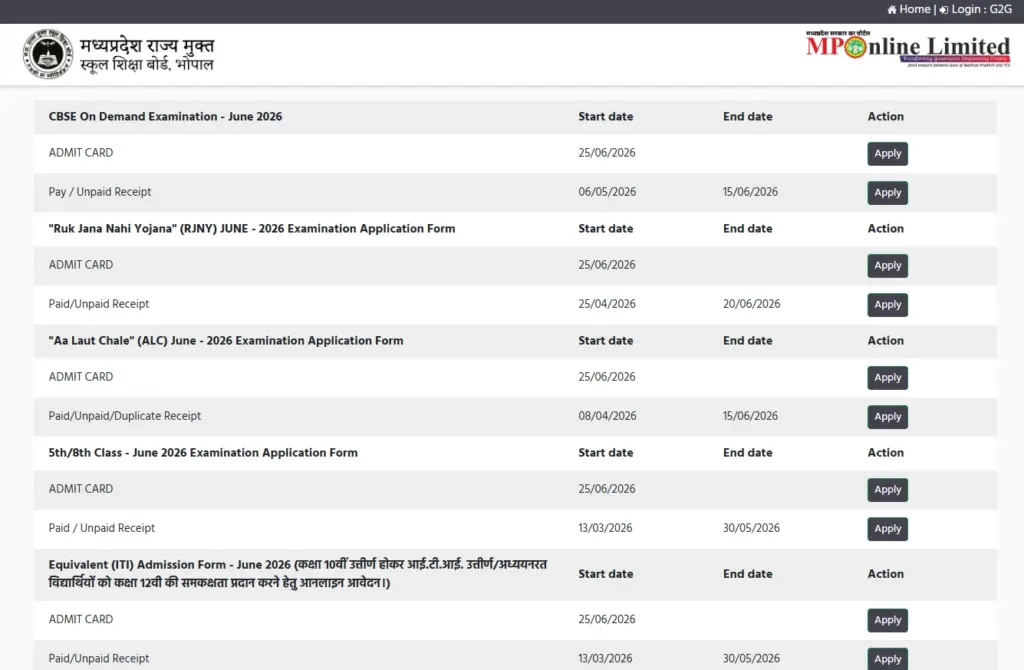This screenshot has width=1024, height=670.
Task: Select the Equivalent (ITI) Admission Form heading
Action: pos(298,573)
